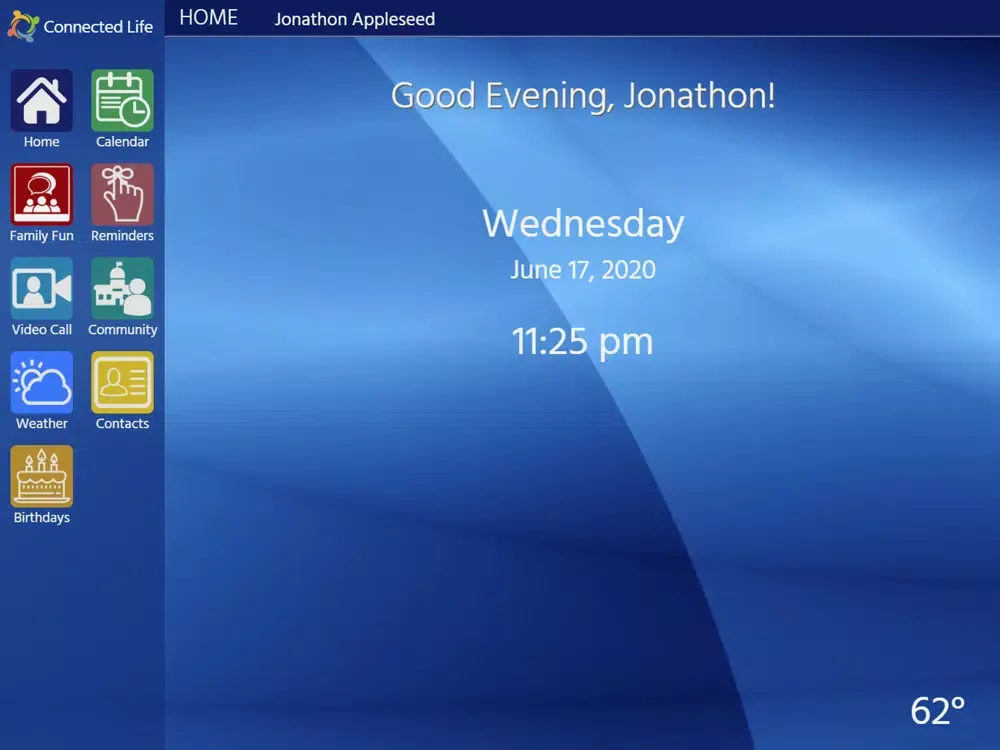Tap the 62° temperature reading
Viewport: 1000px width, 750px height.
937,710
